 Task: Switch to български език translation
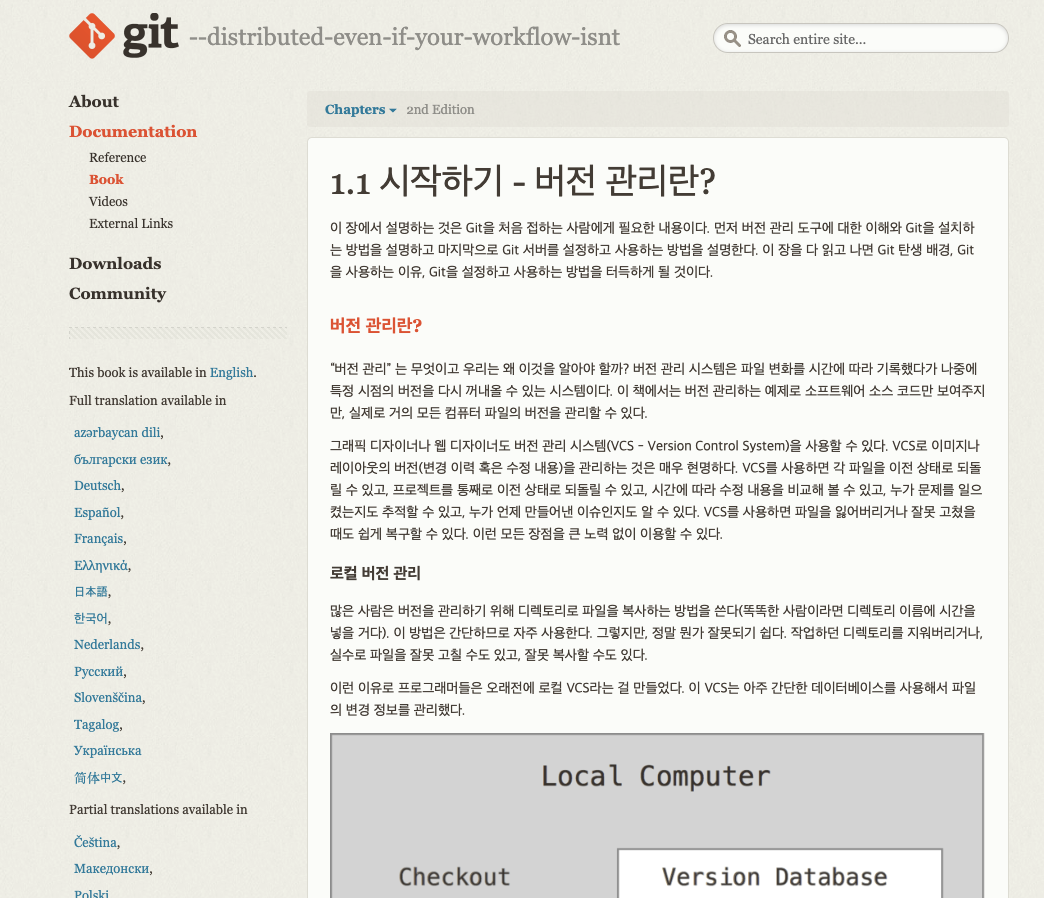121,459
